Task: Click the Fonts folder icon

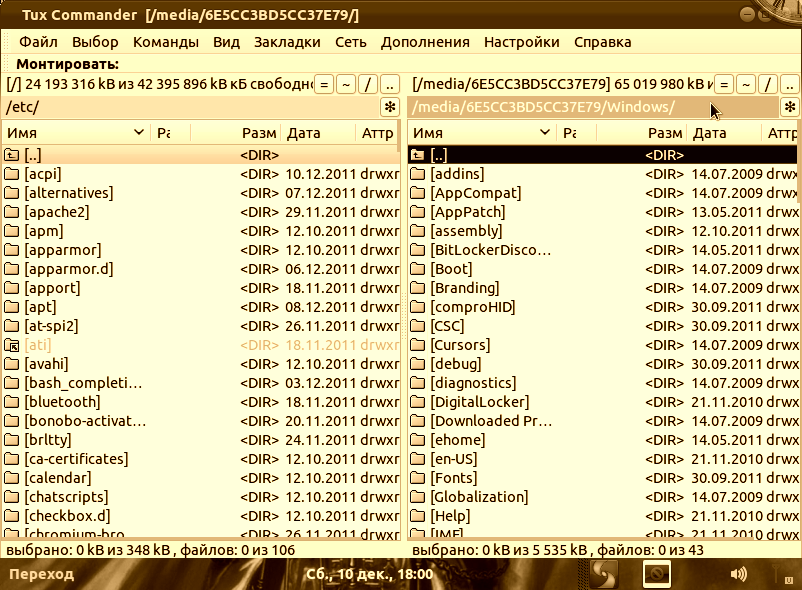Action: click(x=417, y=478)
